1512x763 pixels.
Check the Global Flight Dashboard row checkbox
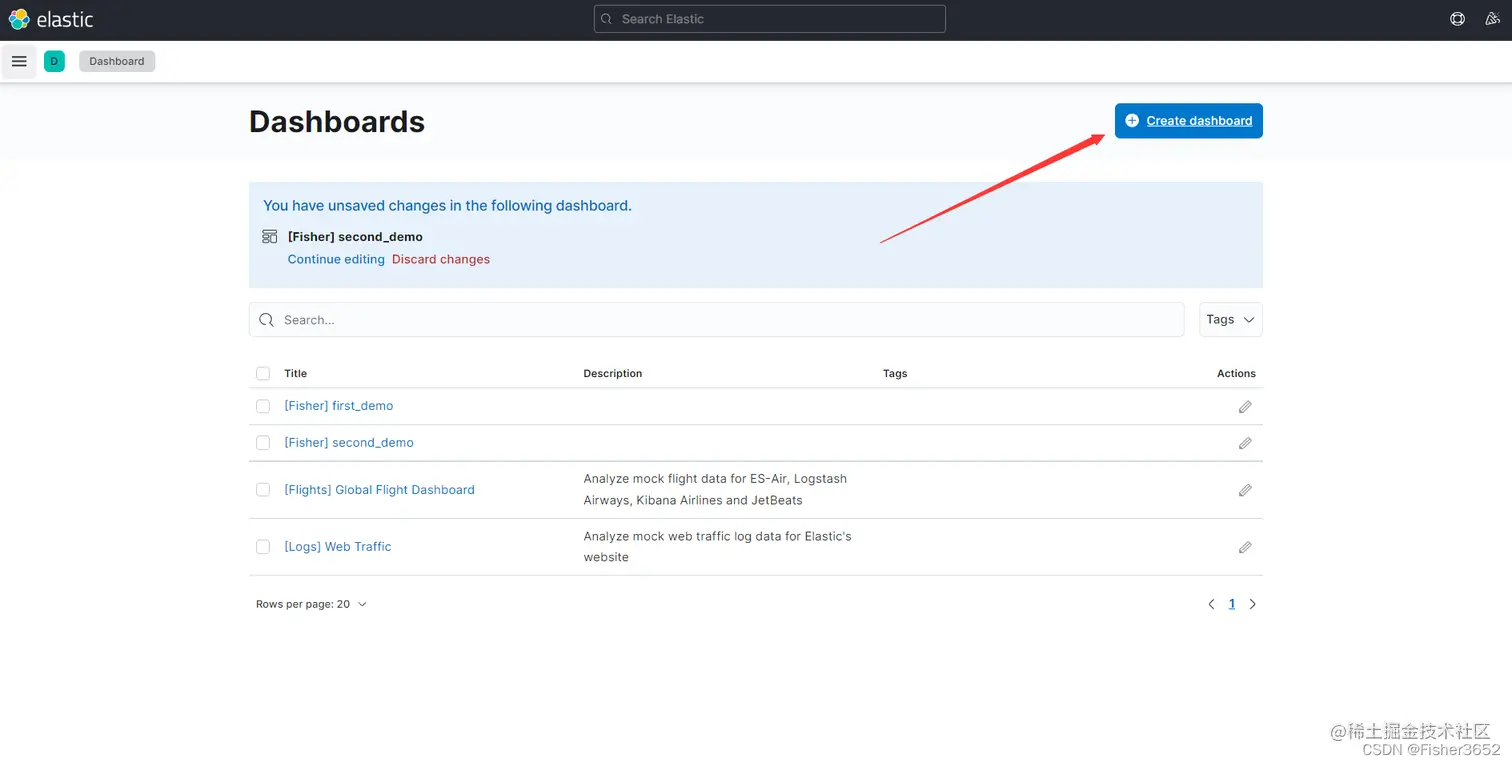[x=263, y=490]
